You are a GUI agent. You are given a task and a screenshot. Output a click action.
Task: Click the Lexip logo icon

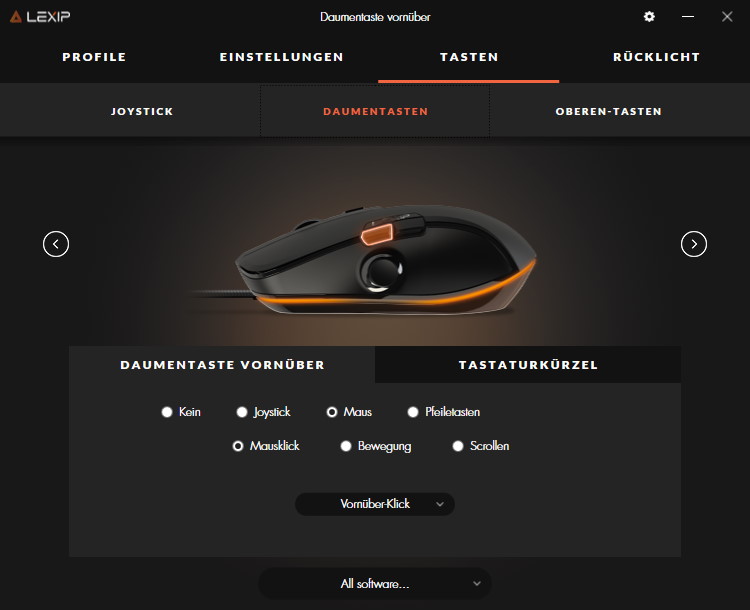pos(16,17)
